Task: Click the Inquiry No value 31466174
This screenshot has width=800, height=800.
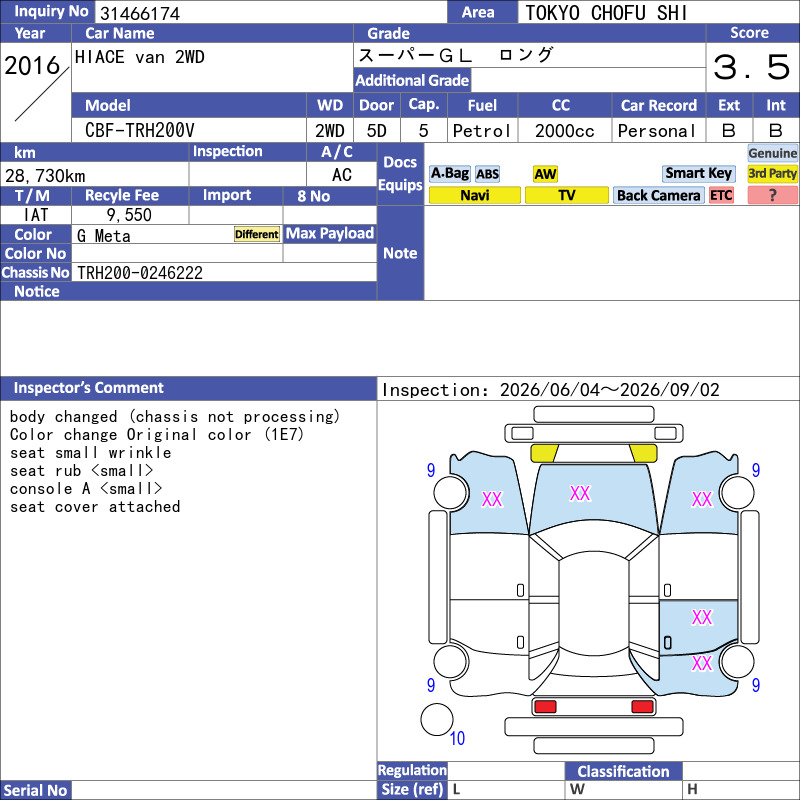Action: click(x=140, y=13)
